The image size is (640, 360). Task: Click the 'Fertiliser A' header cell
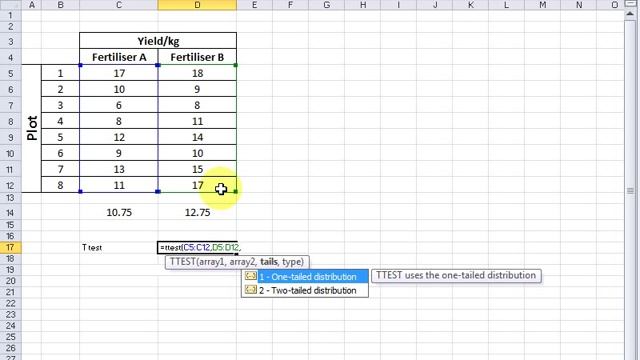click(x=119, y=57)
